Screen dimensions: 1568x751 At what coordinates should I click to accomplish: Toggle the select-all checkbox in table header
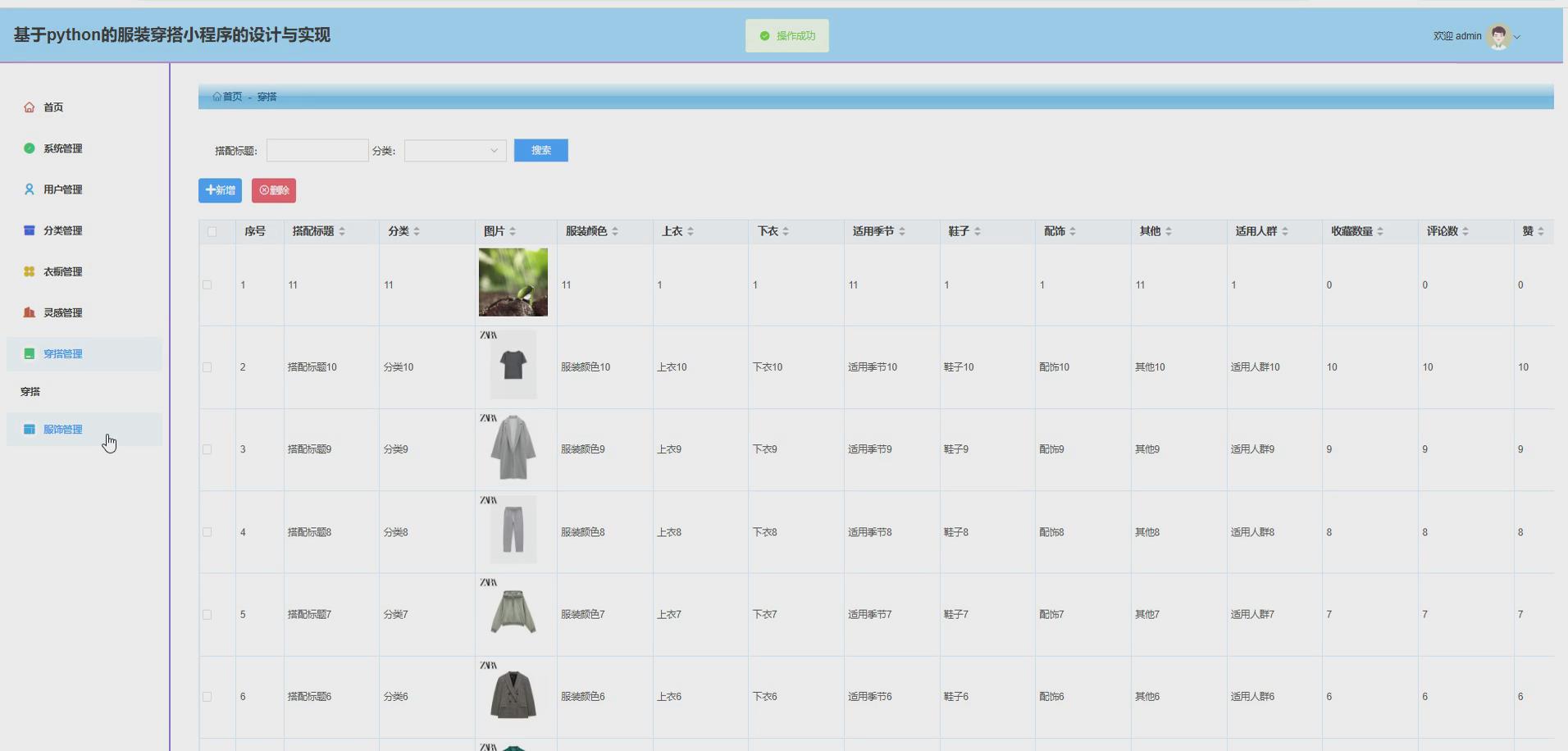212,232
